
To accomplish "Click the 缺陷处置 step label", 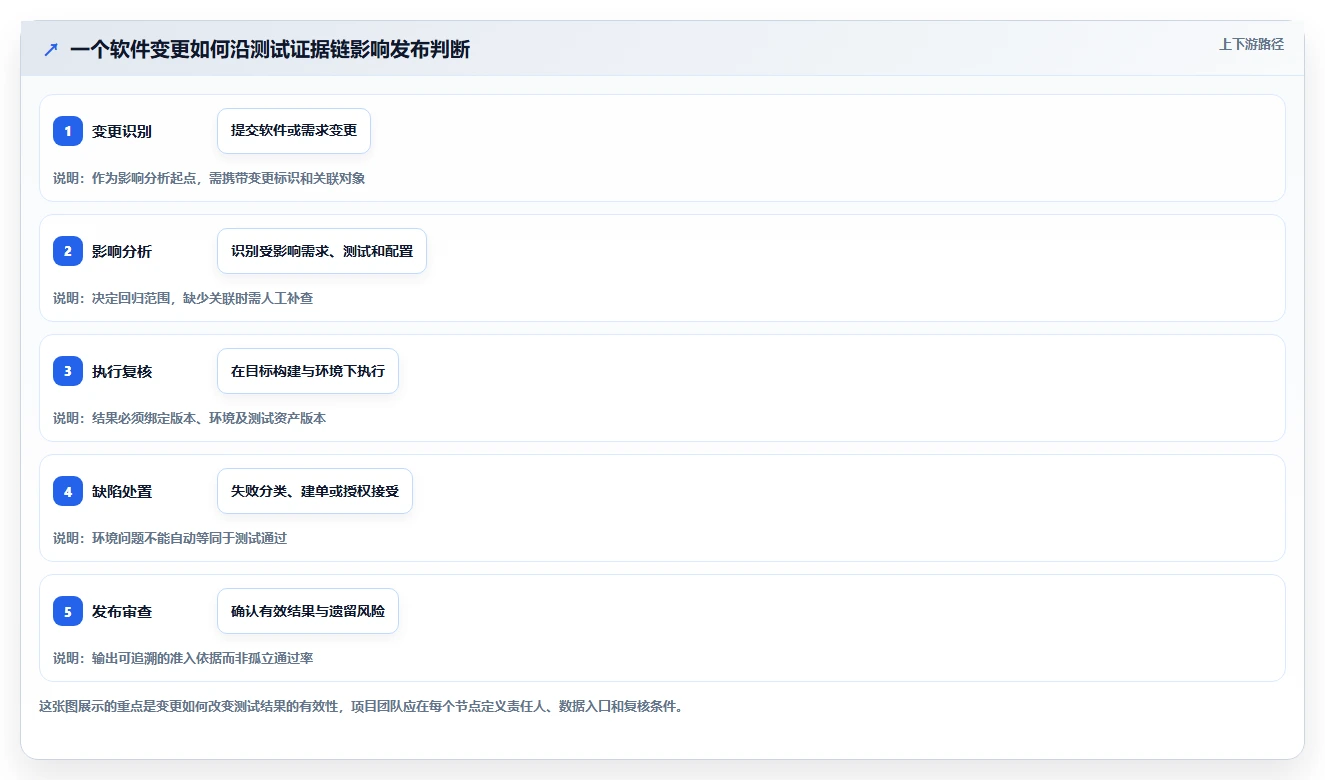I will click(x=122, y=492).
